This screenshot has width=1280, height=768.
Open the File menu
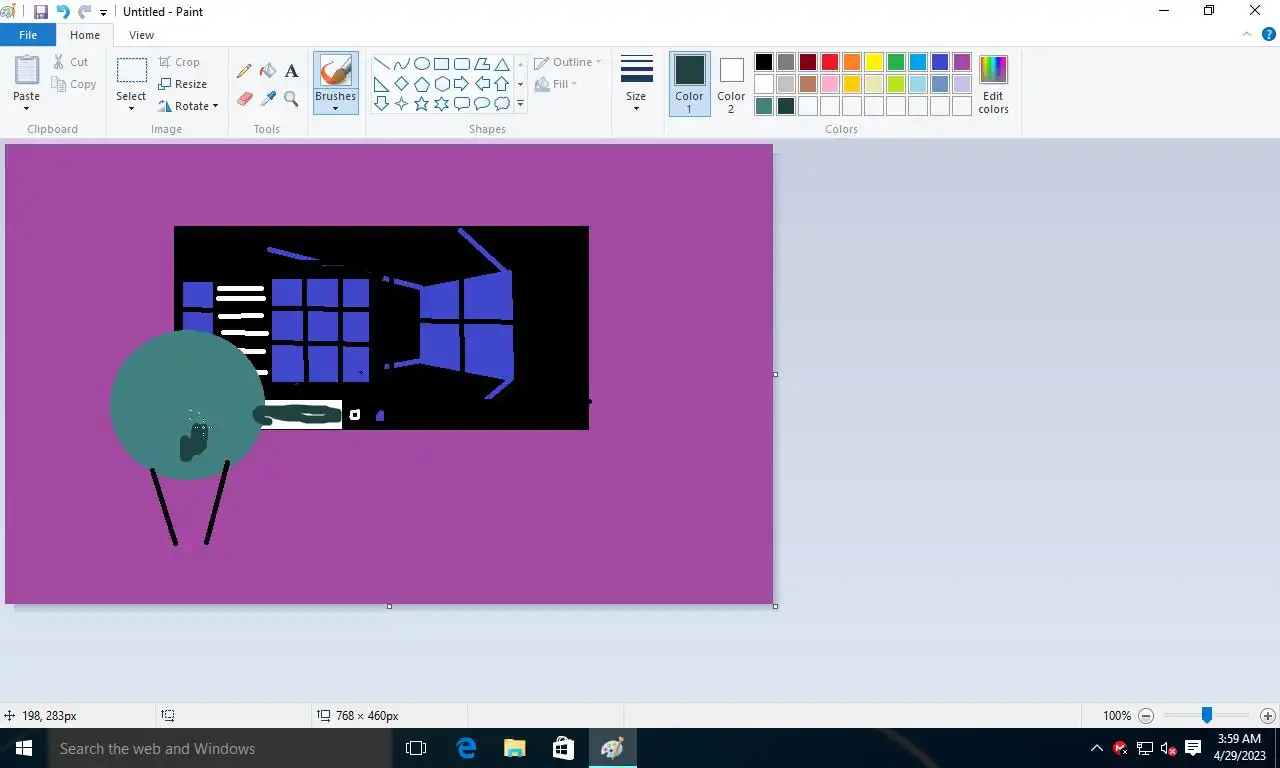[x=28, y=35]
